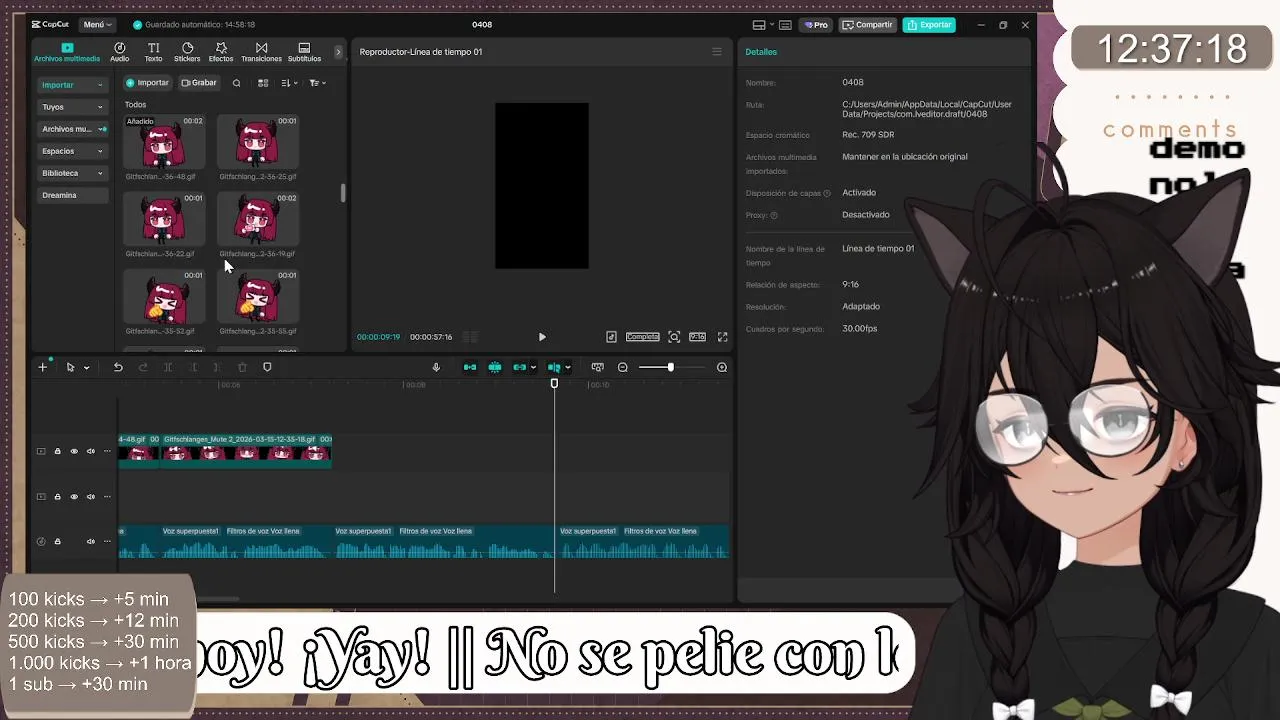The width and height of the screenshot is (1280, 720).
Task: Add a track with the plus icon
Action: (43, 367)
